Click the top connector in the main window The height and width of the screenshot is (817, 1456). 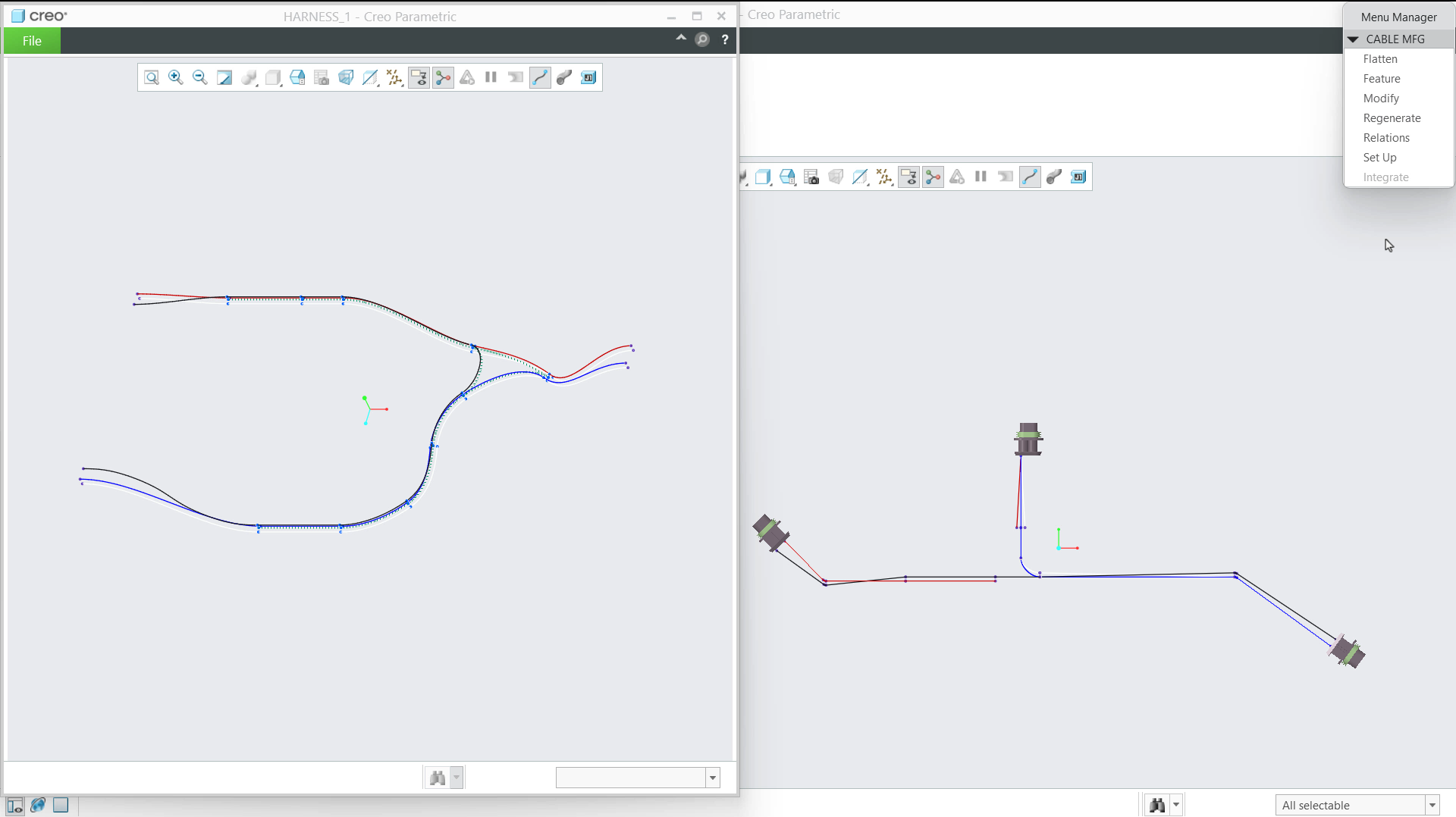(x=1028, y=440)
